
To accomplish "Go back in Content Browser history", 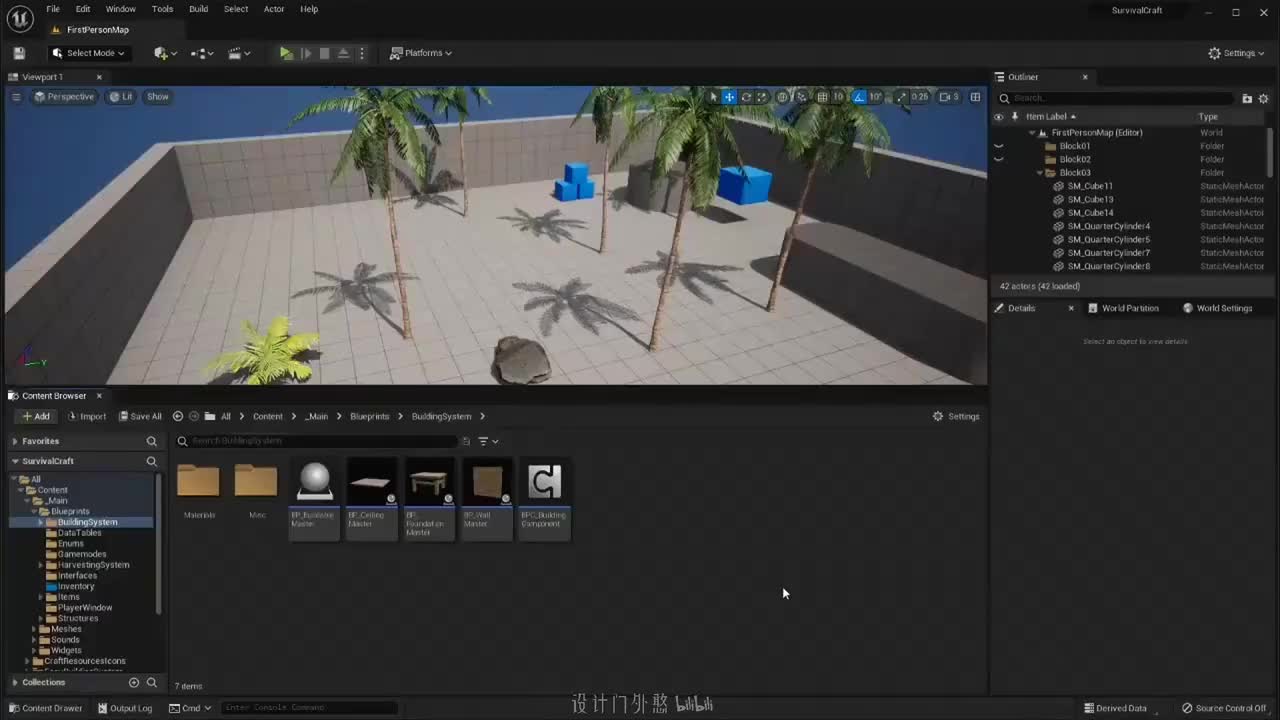I will [178, 416].
